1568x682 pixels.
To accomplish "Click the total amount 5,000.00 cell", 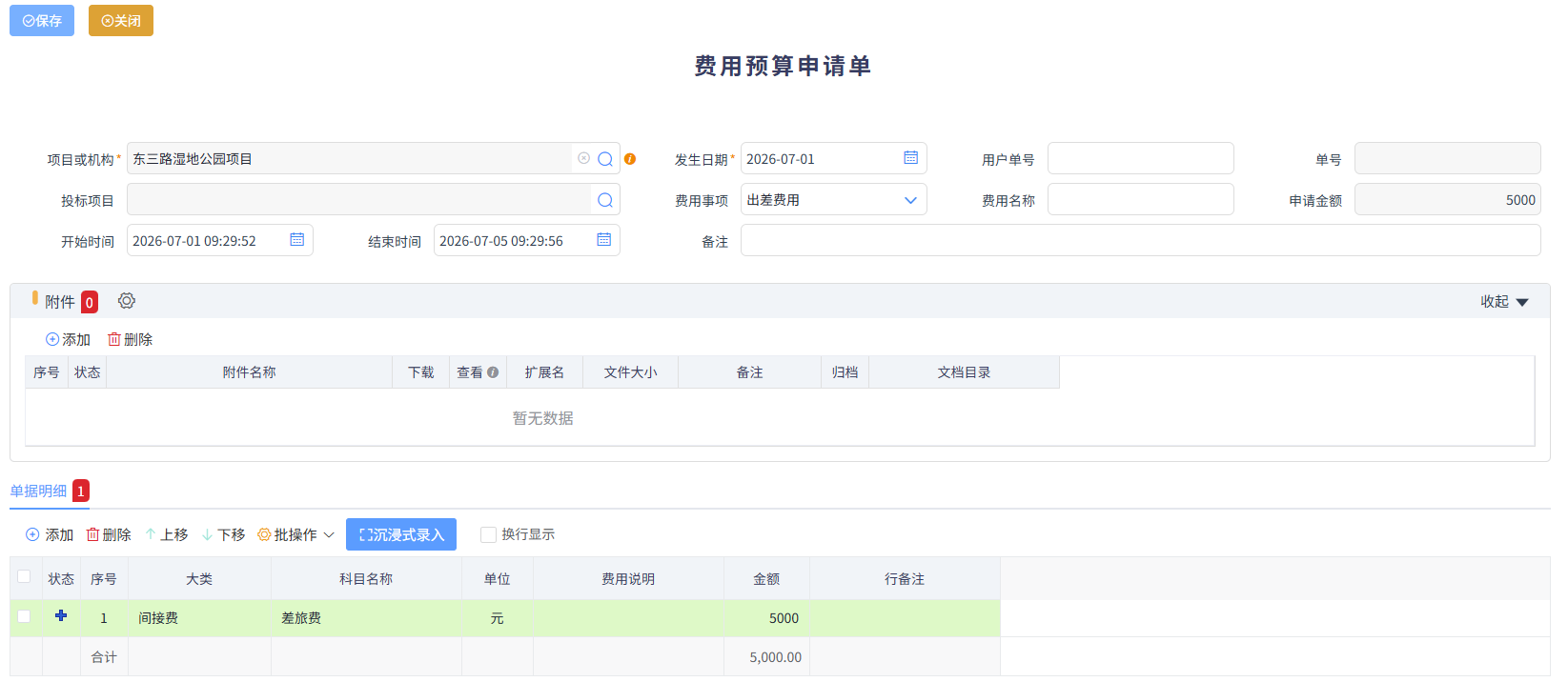I will 766,657.
